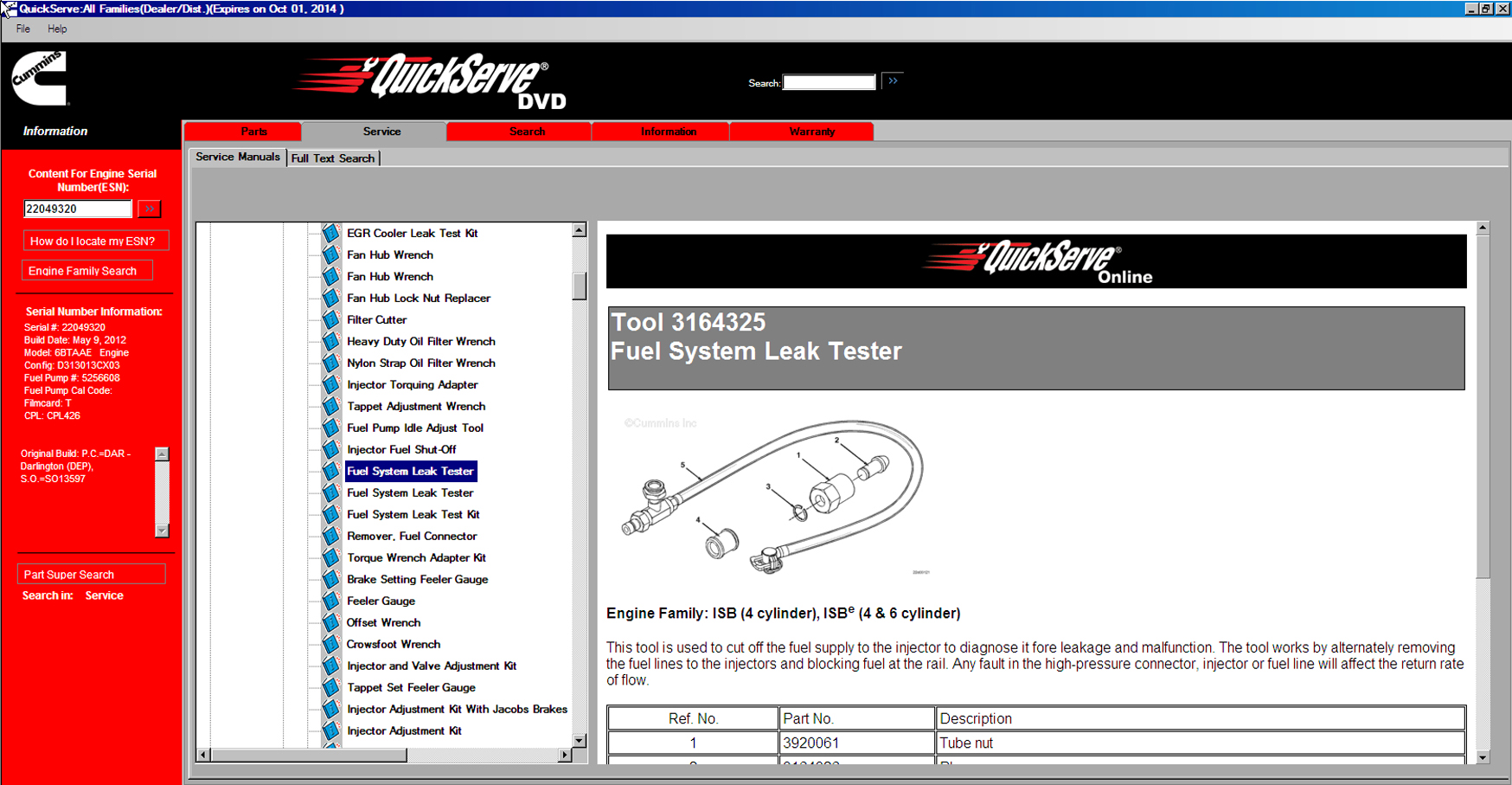The width and height of the screenshot is (1512, 785).
Task: Open Engine Family Search
Action: [85, 271]
